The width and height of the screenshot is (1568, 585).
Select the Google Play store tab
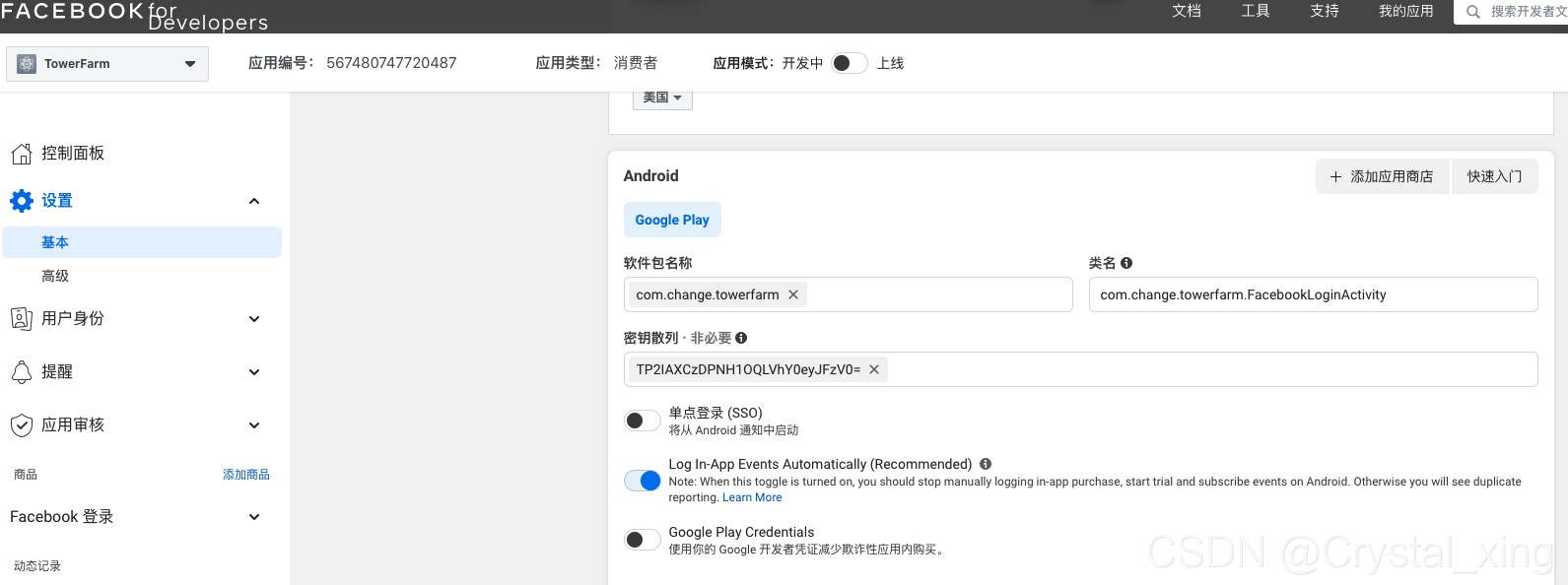click(672, 220)
